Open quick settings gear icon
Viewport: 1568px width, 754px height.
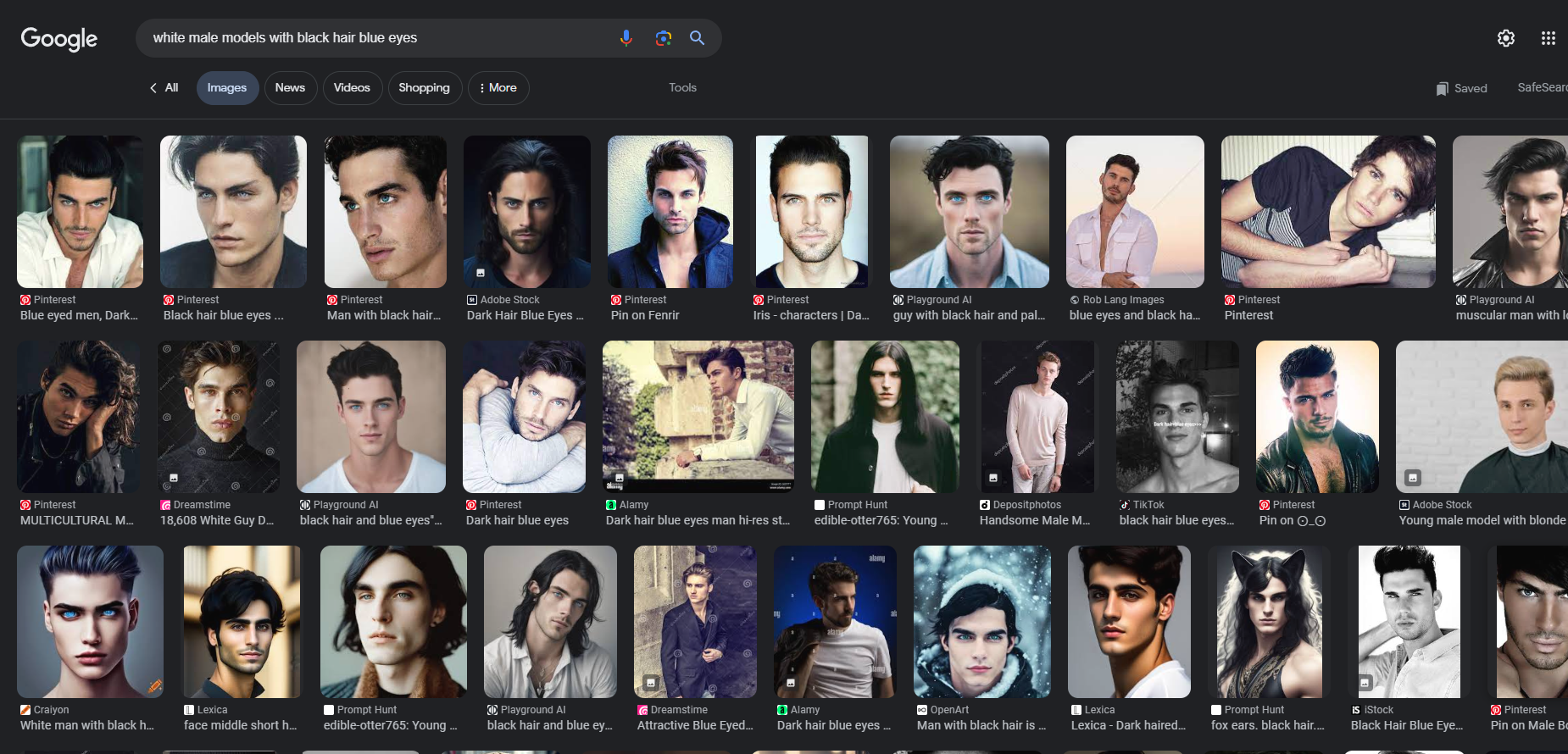pyautogui.click(x=1506, y=38)
